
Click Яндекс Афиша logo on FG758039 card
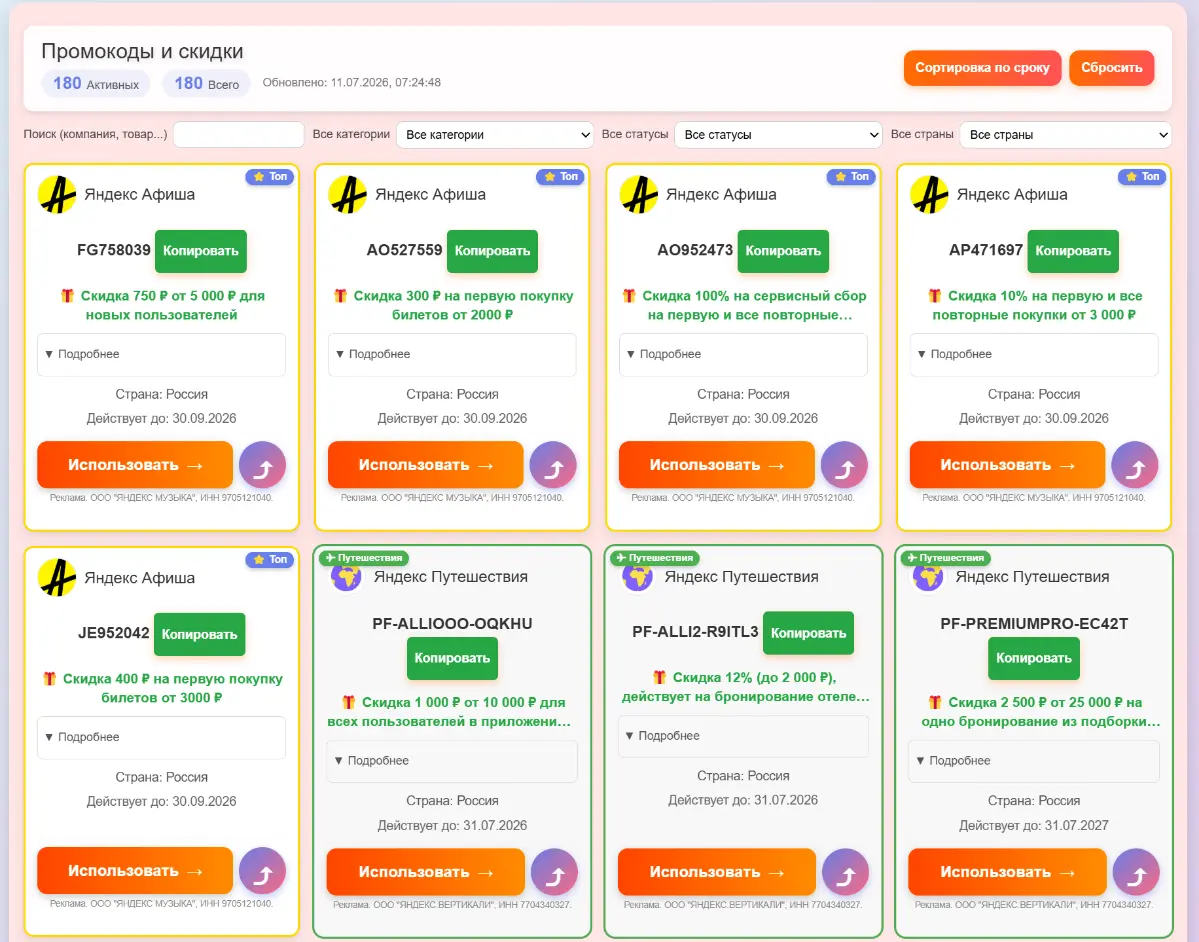pyautogui.click(x=57, y=194)
